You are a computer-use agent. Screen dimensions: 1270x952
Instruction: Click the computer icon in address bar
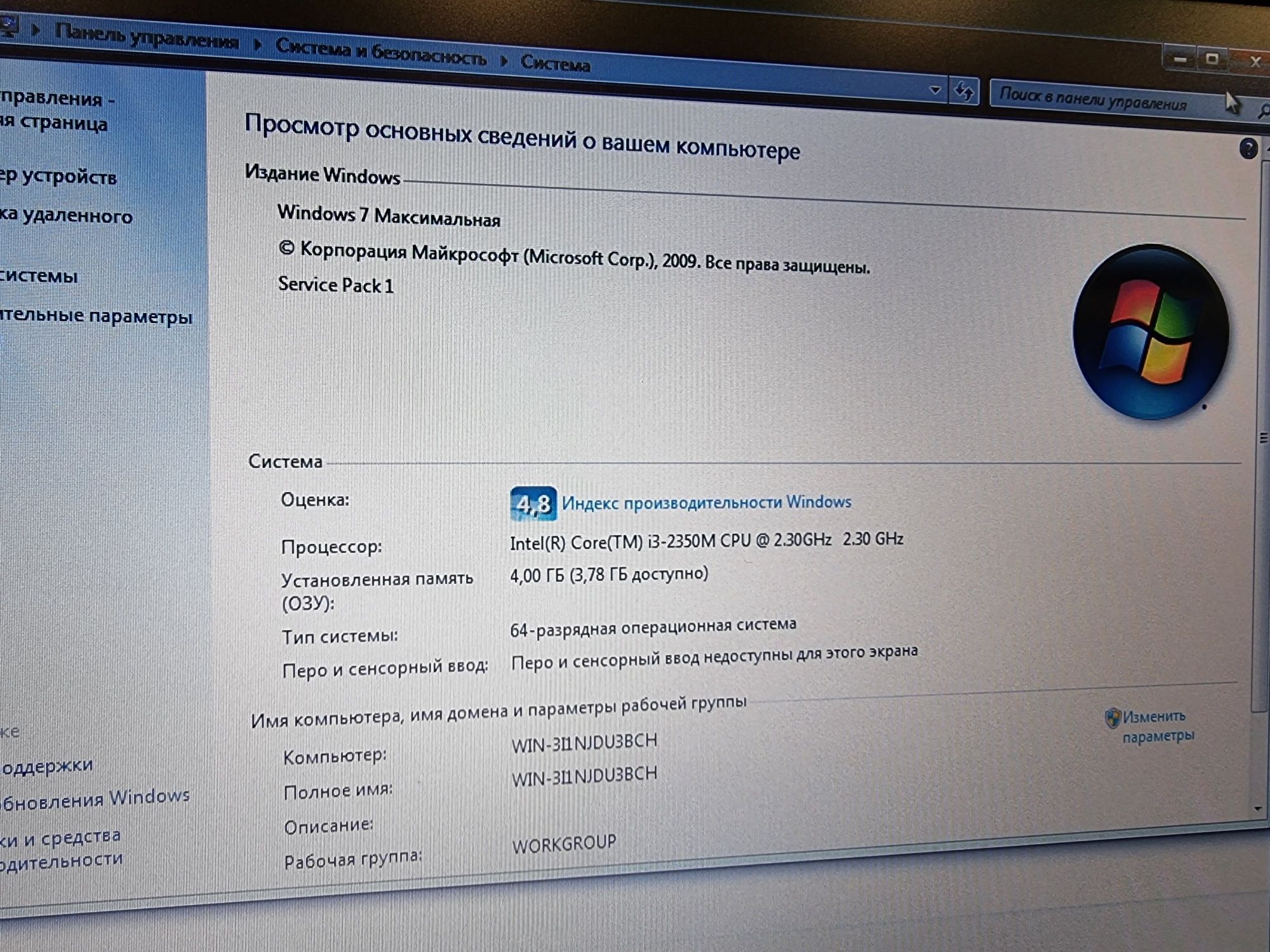(x=8, y=27)
